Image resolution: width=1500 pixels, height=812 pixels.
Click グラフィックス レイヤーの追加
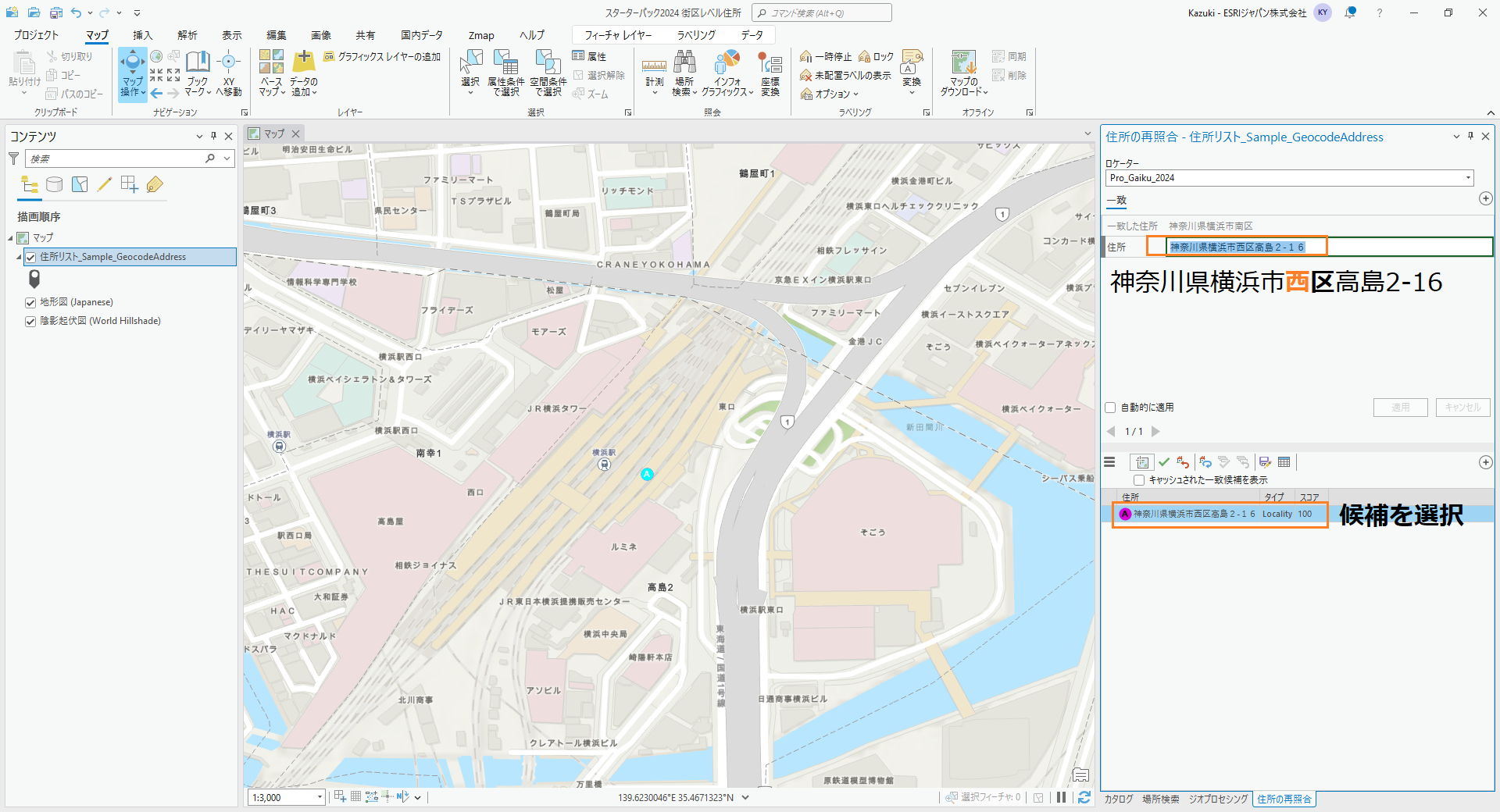click(x=382, y=56)
